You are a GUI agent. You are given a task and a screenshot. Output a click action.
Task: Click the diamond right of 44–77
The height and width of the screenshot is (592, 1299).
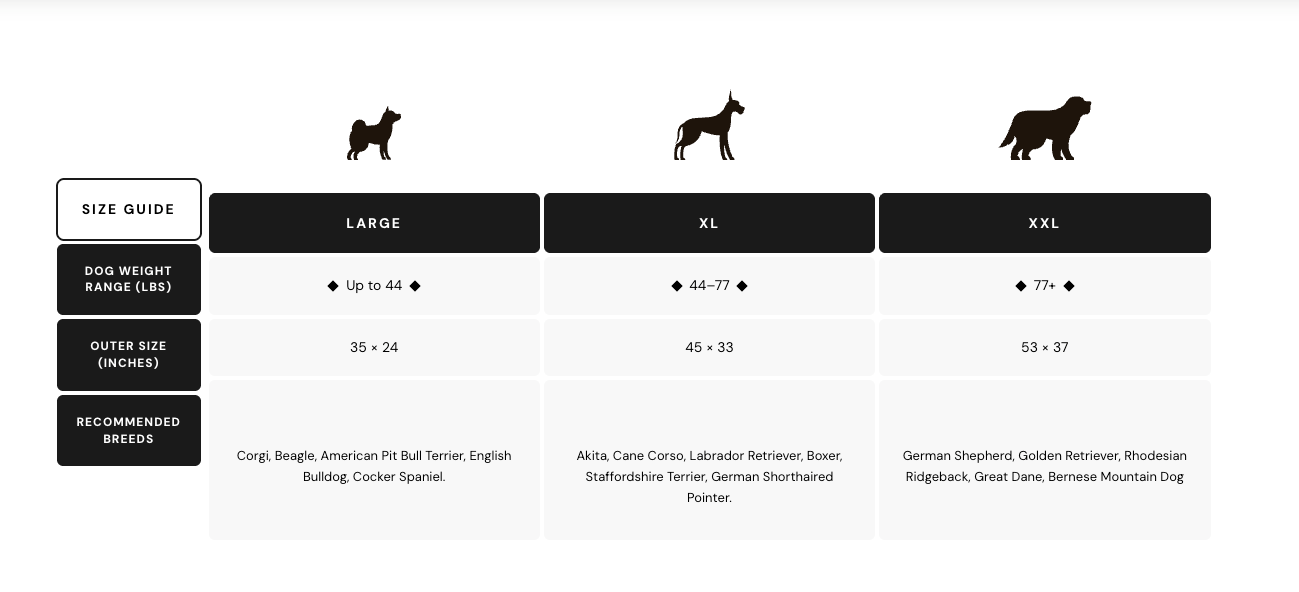(x=742, y=286)
